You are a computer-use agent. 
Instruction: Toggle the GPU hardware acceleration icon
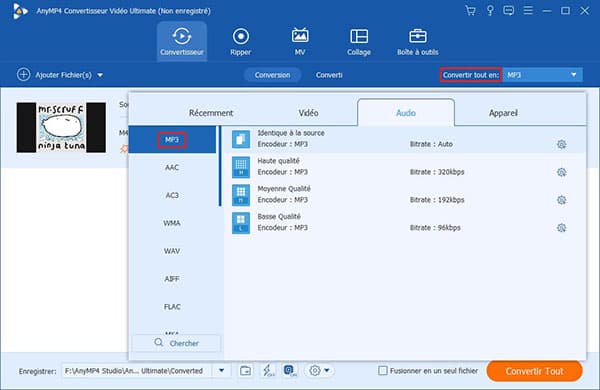pos(290,370)
